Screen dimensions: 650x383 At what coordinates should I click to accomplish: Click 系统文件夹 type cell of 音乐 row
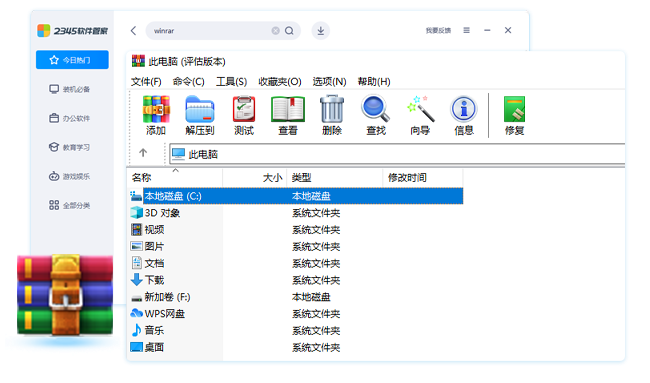click(316, 330)
